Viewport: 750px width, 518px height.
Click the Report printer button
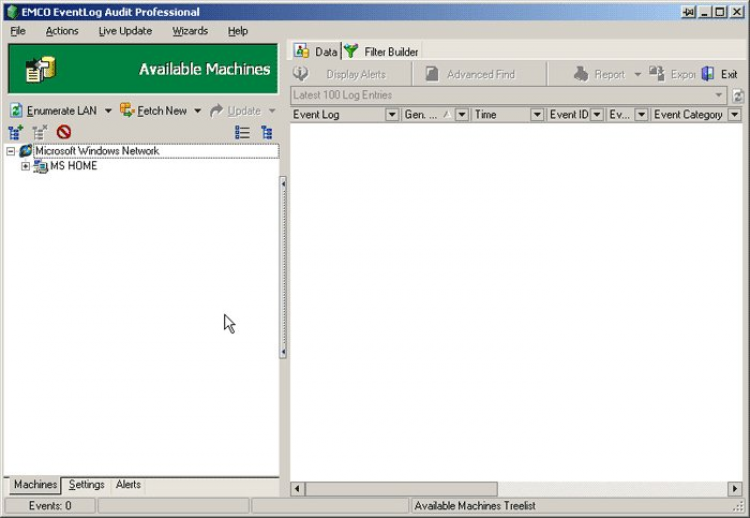pyautogui.click(x=600, y=74)
